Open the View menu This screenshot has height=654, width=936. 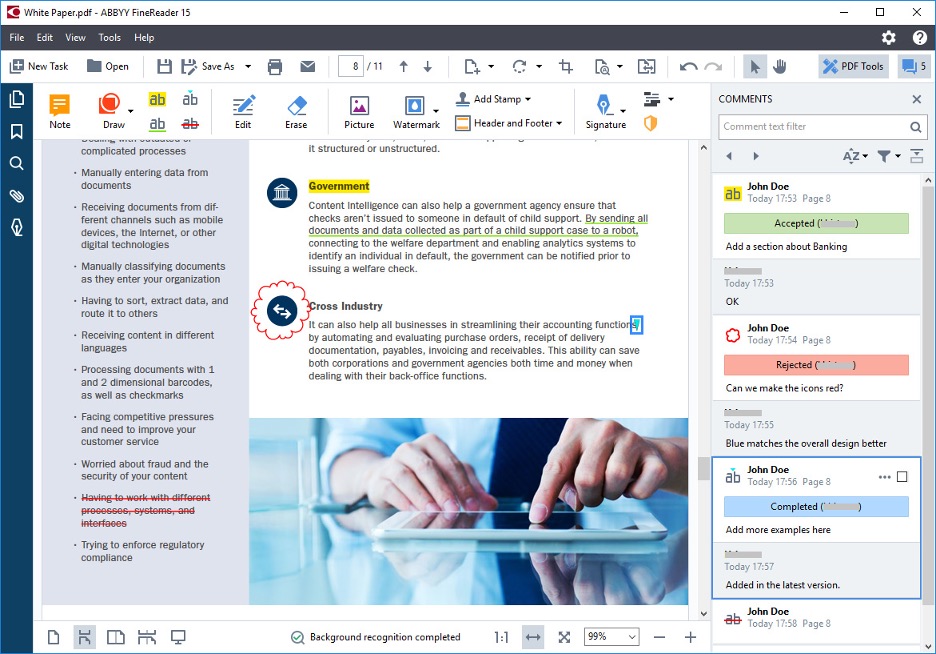[x=75, y=38]
